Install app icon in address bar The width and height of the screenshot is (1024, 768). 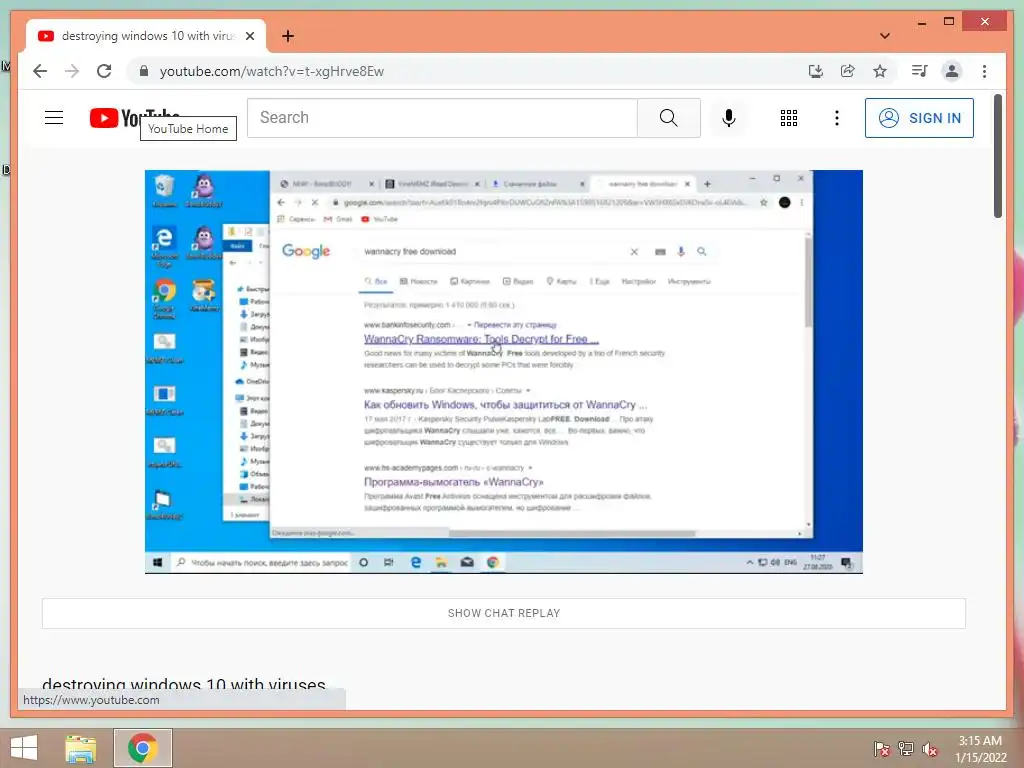click(816, 71)
